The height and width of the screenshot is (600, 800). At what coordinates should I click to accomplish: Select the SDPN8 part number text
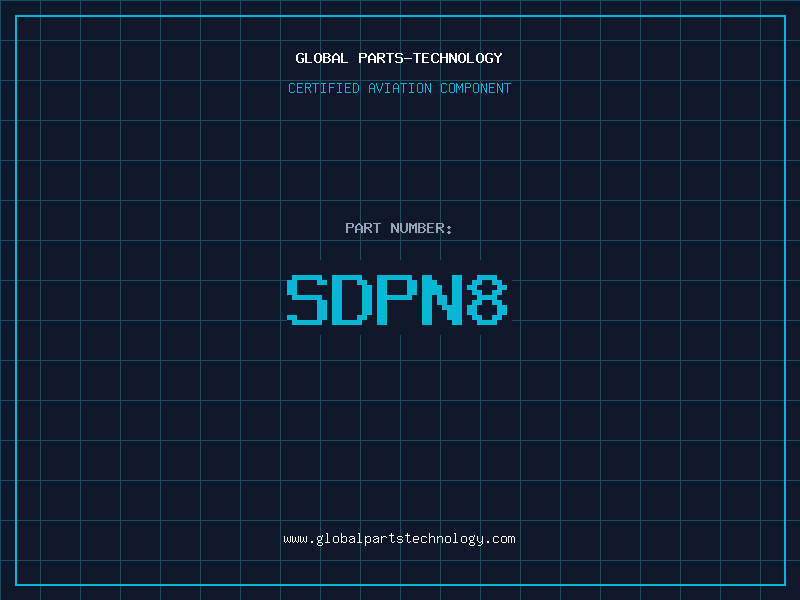(x=397, y=300)
